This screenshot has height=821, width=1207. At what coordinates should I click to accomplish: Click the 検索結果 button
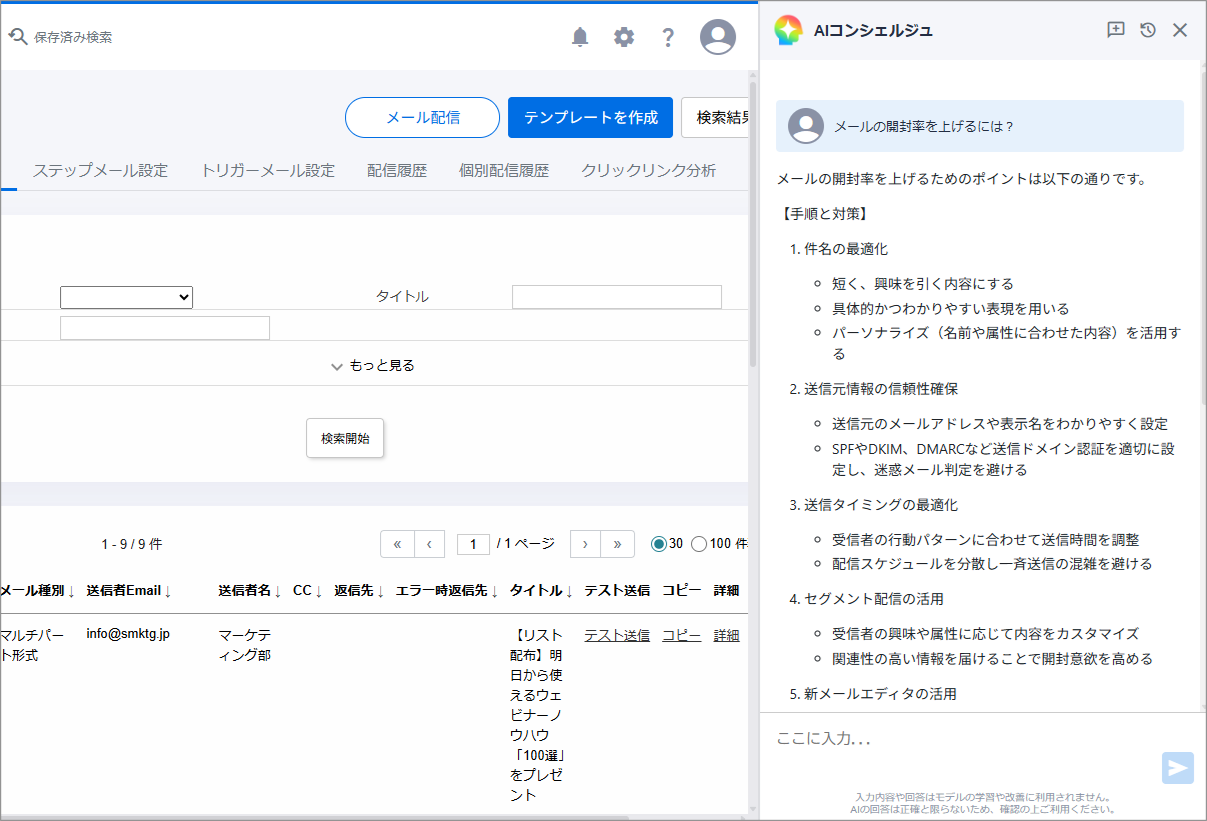tap(716, 117)
